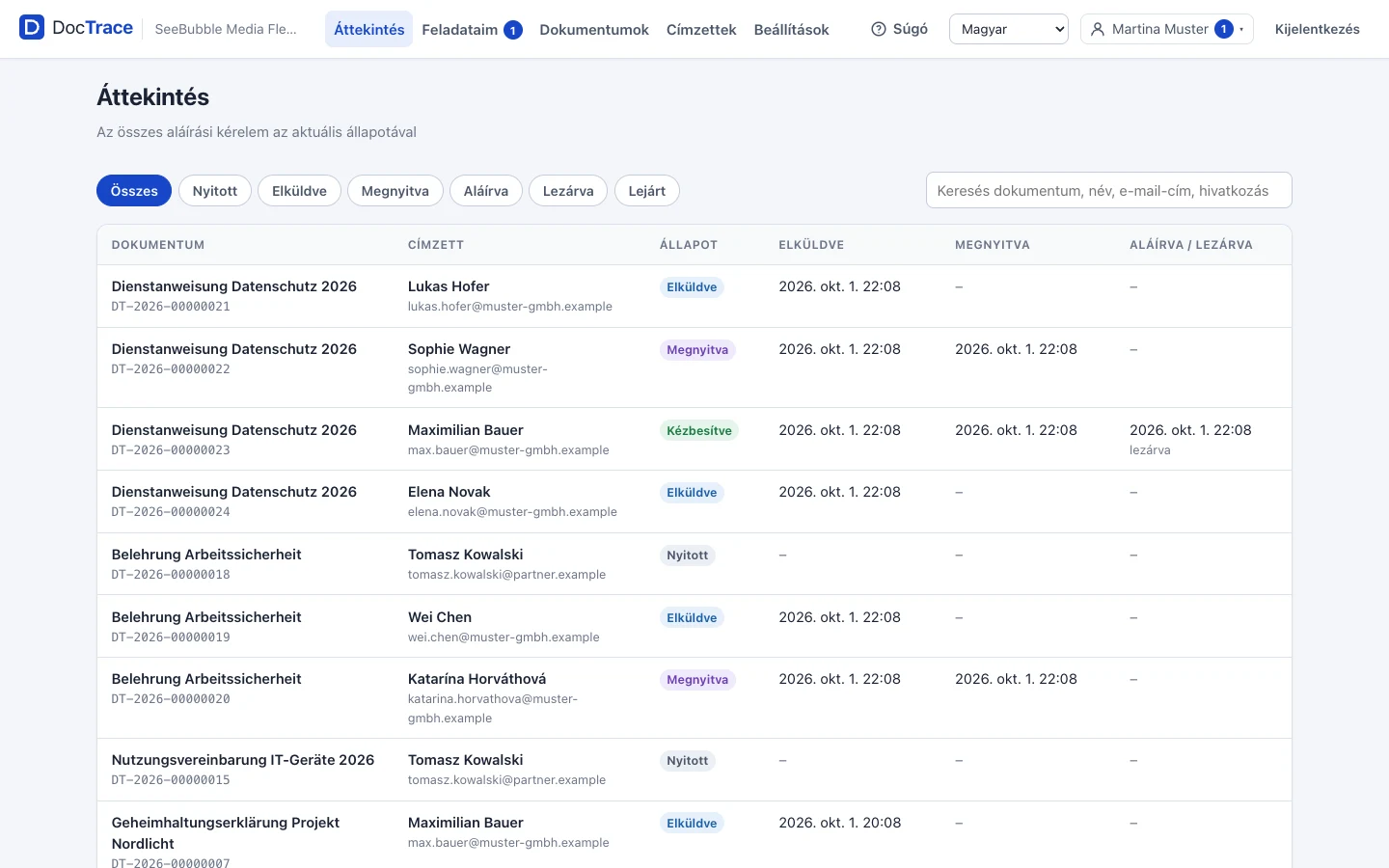
Task: Click Lukas Hofer's Elküldve status badge
Action: 692,287
